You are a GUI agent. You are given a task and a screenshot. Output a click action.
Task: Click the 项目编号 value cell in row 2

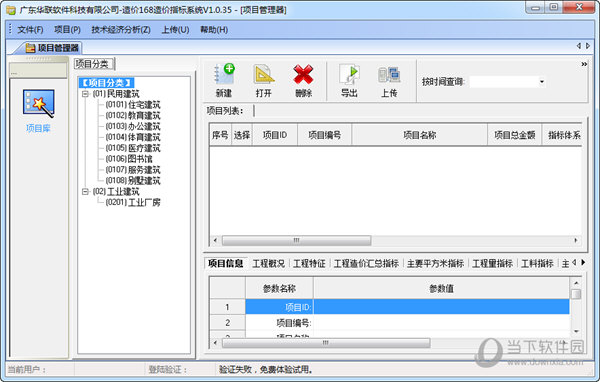click(x=441, y=323)
